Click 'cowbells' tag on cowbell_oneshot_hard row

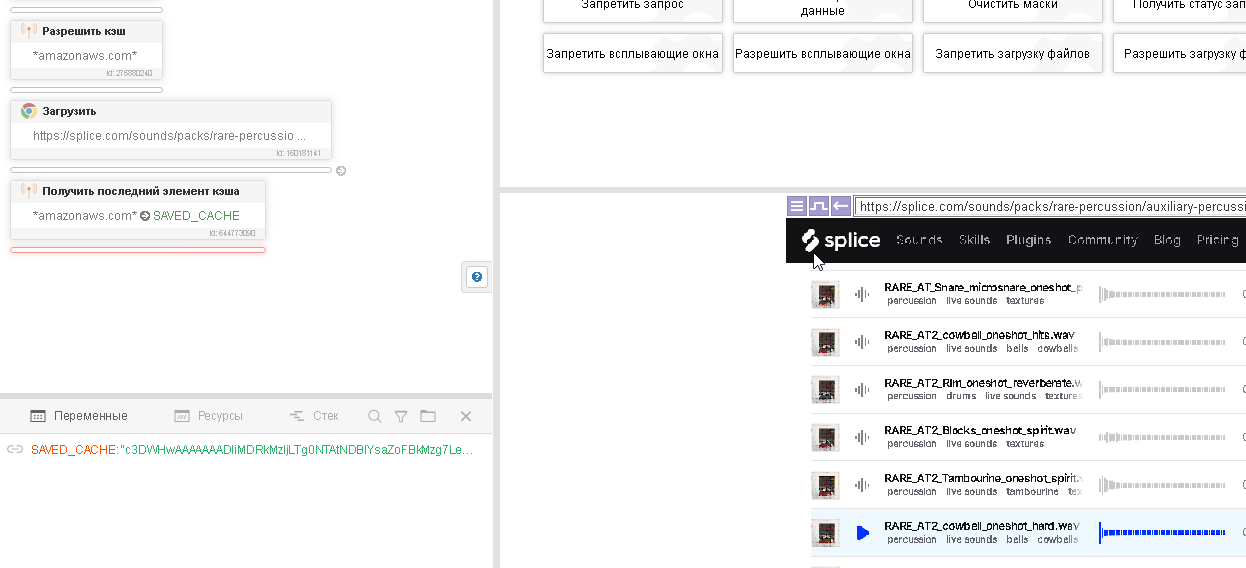(1057, 540)
